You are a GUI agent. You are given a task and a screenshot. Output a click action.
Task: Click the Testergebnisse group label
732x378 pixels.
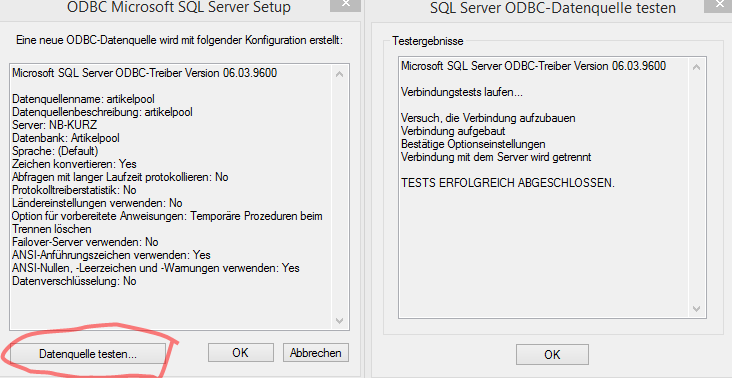pos(428,41)
